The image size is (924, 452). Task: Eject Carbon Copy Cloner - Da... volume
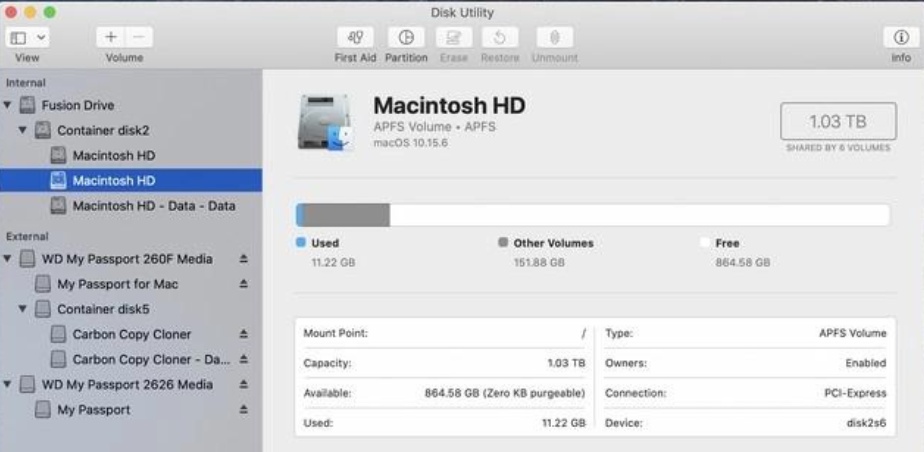(243, 359)
